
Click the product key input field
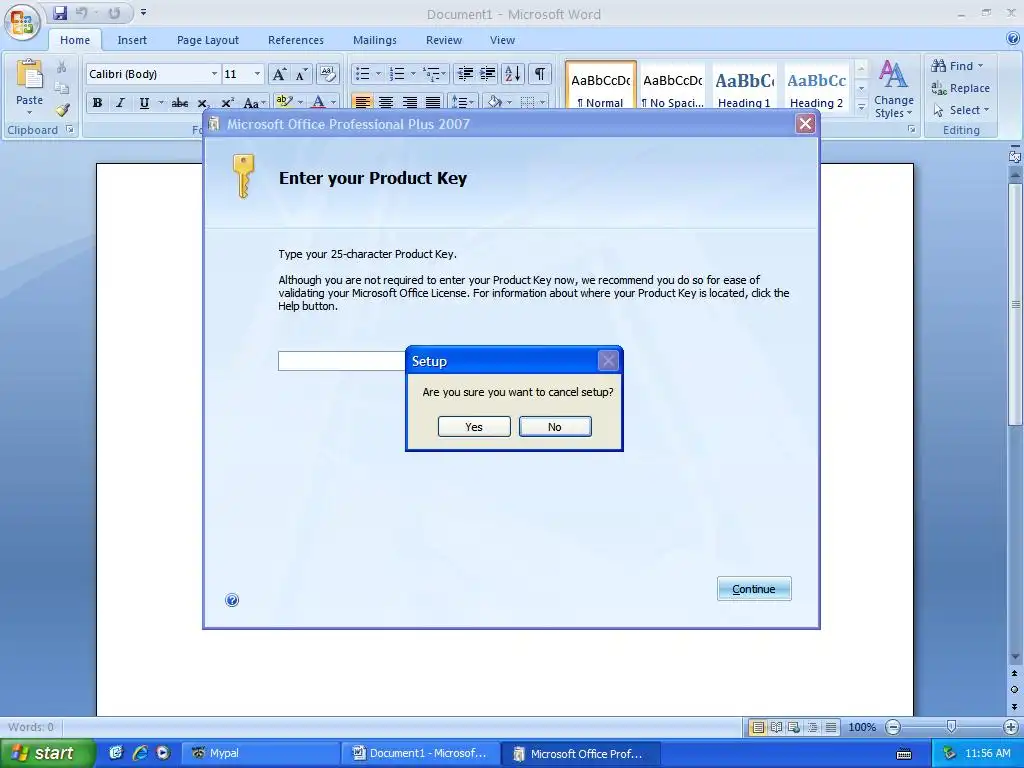pos(342,360)
